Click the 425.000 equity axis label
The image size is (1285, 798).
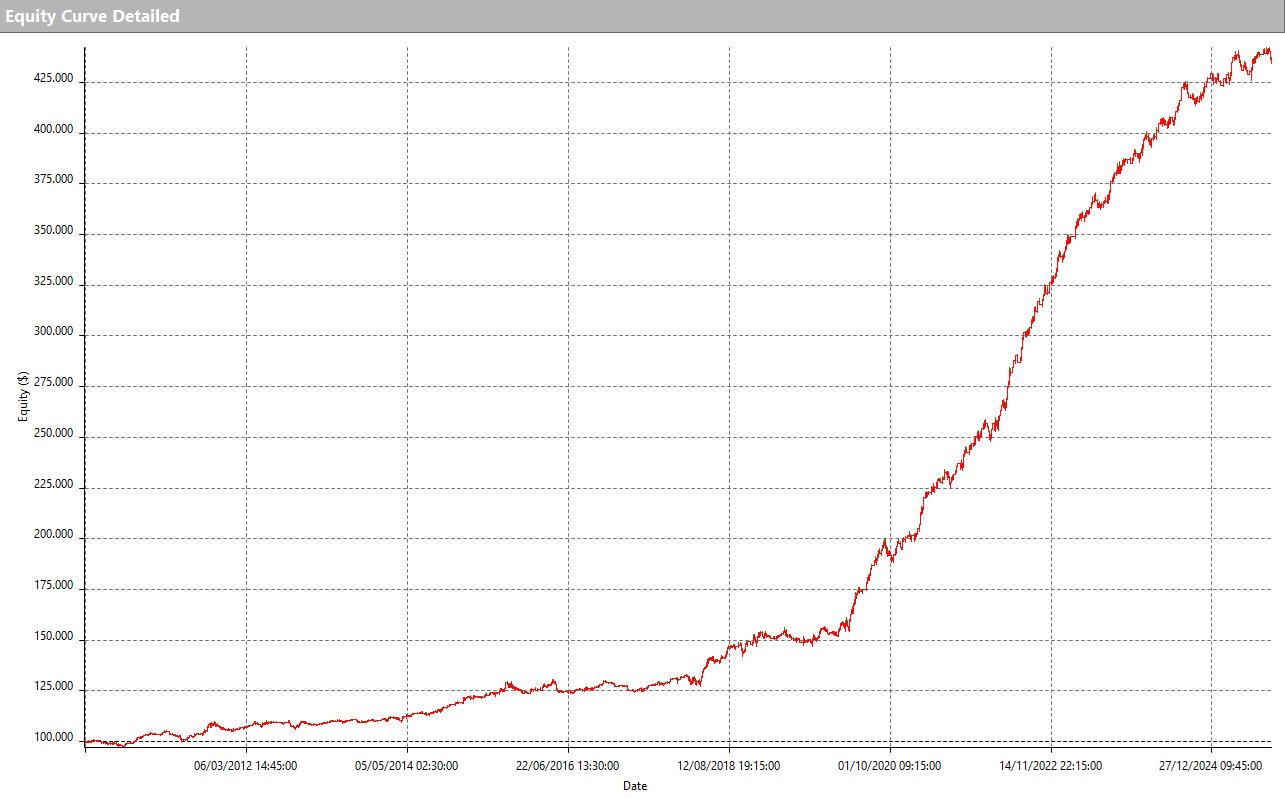(54, 79)
